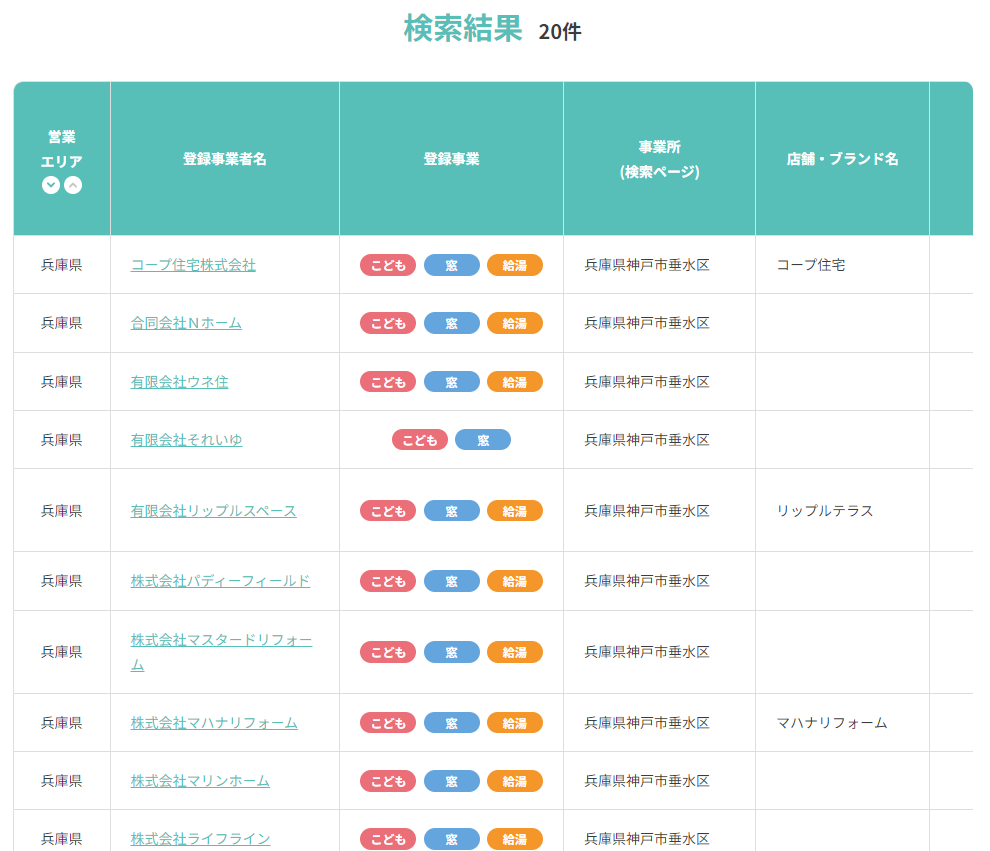Click 兵庫県神戸市垂水区 in 株式会社マリンホーム row
The image size is (990, 851).
pos(647,781)
